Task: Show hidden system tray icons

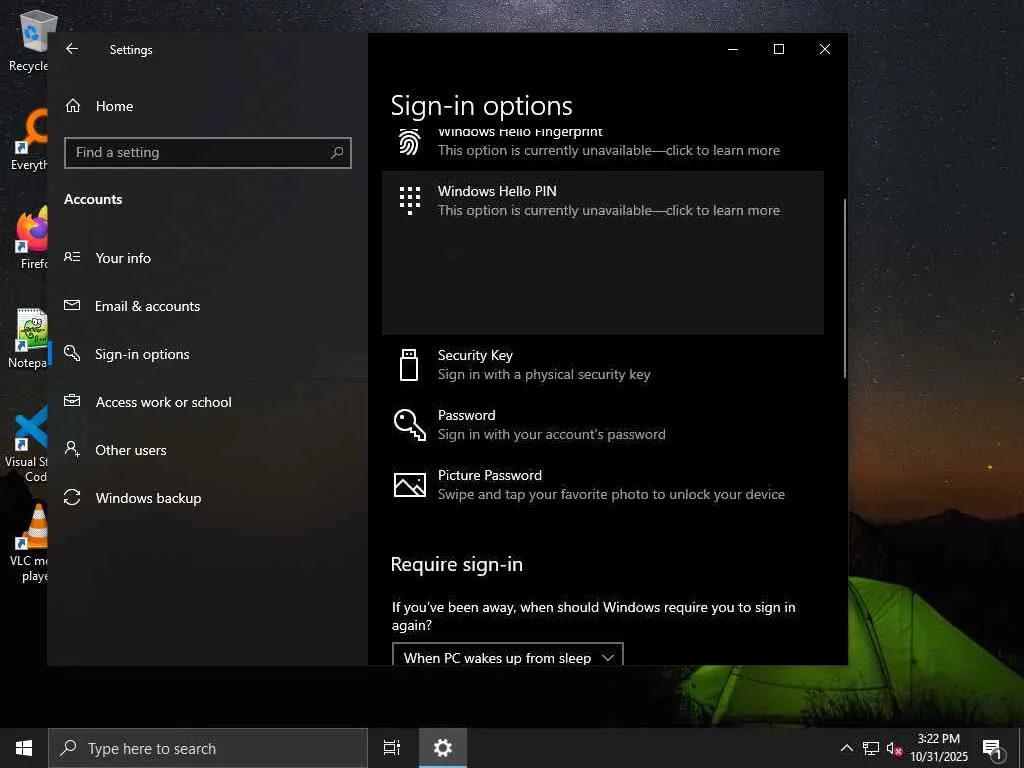Action: click(846, 748)
